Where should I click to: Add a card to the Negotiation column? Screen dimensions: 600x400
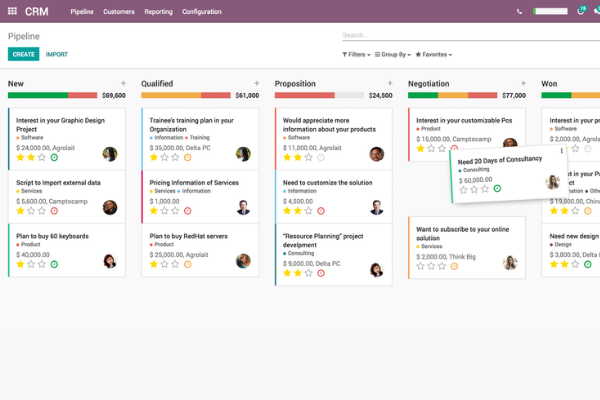tap(523, 83)
